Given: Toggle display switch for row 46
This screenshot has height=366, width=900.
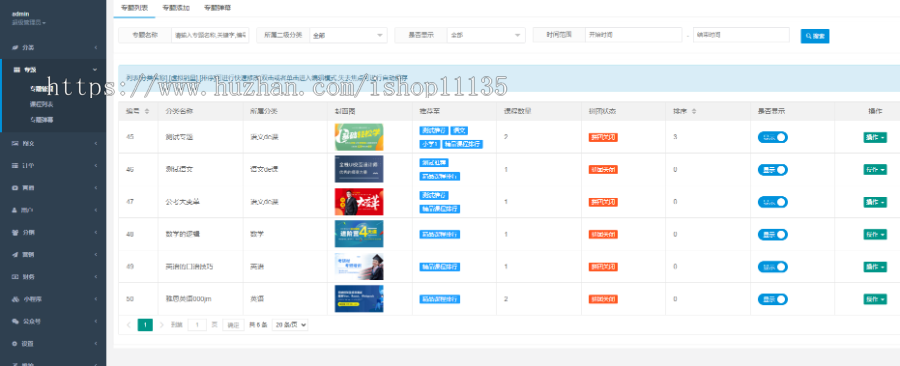Looking at the screenshot, I should click(773, 170).
